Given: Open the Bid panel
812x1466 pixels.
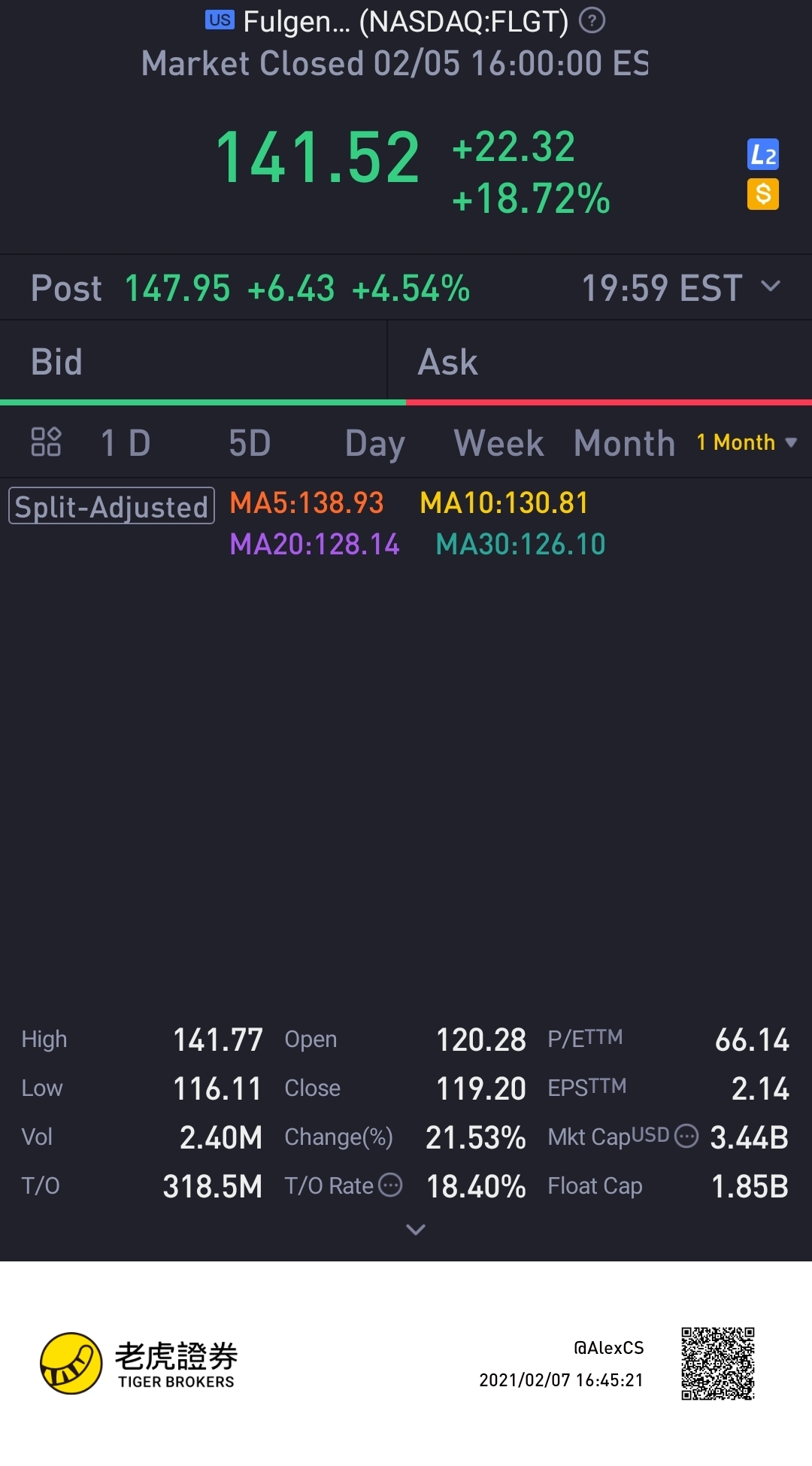Looking at the screenshot, I should (193, 362).
